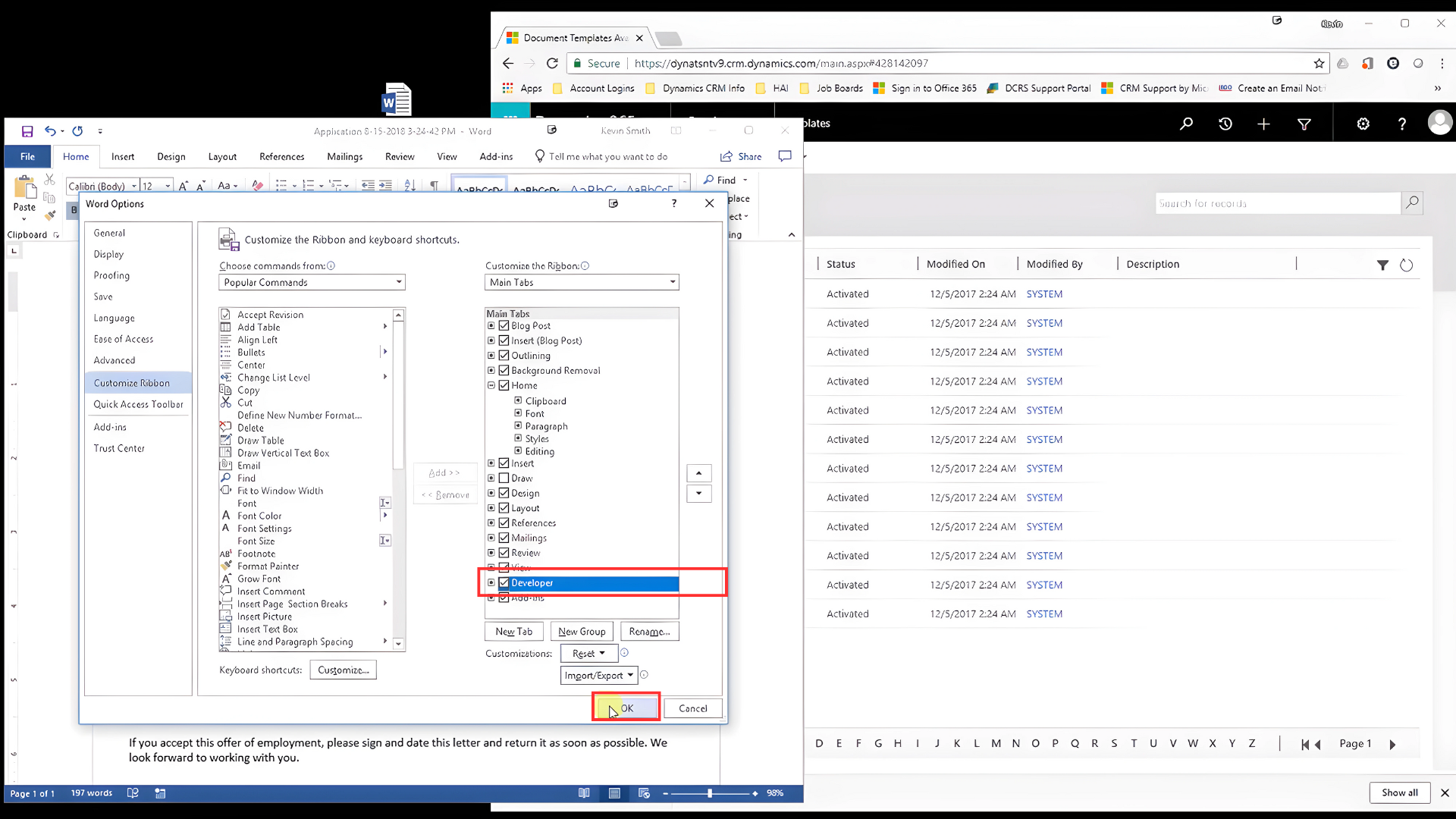Expand the Clipboard group under Home
Viewport: 1456px width, 819px height.
coord(518,400)
